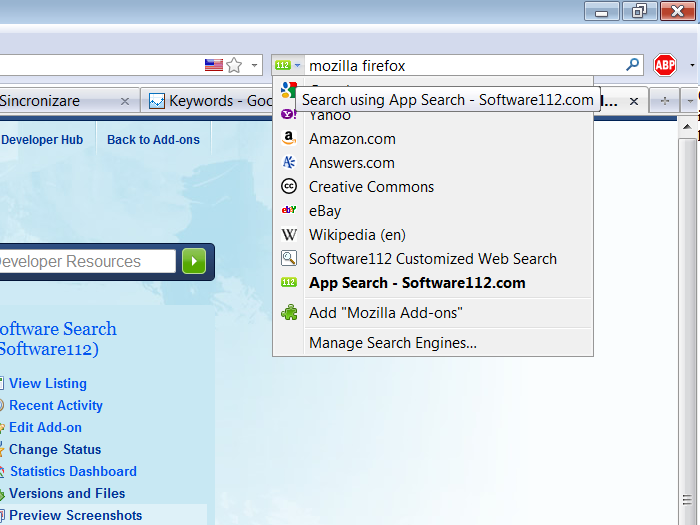Open the address bar history dropdown arrow
700x525 pixels.
(254, 65)
